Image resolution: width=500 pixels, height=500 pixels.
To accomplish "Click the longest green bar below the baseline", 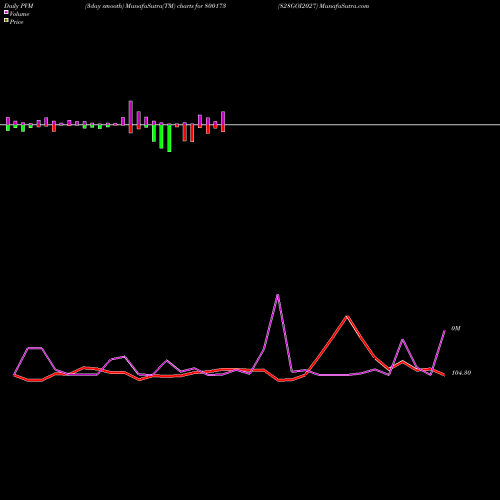I will [x=169, y=138].
